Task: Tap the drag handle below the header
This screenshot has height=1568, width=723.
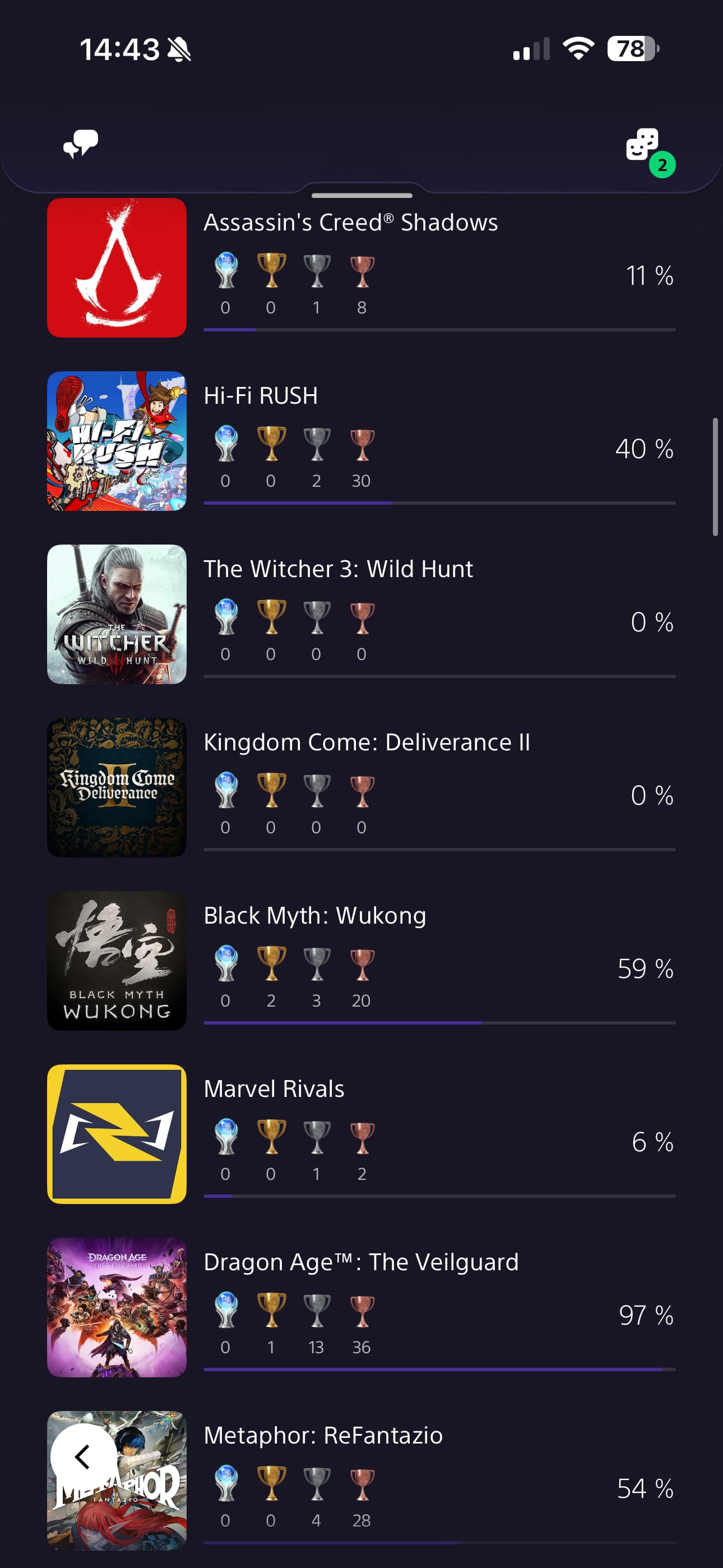Action: click(x=361, y=195)
